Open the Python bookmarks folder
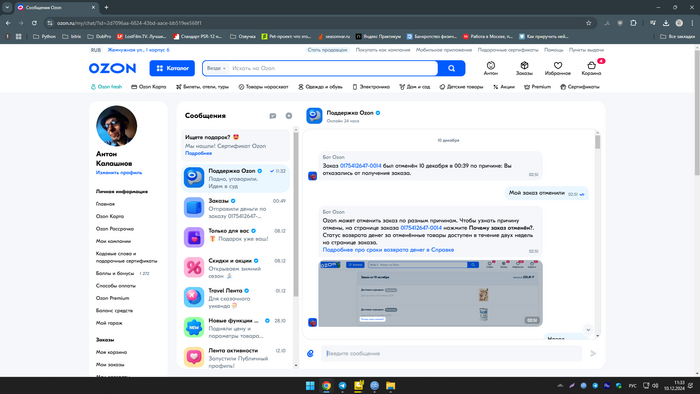The width and height of the screenshot is (700, 394). pos(44,37)
